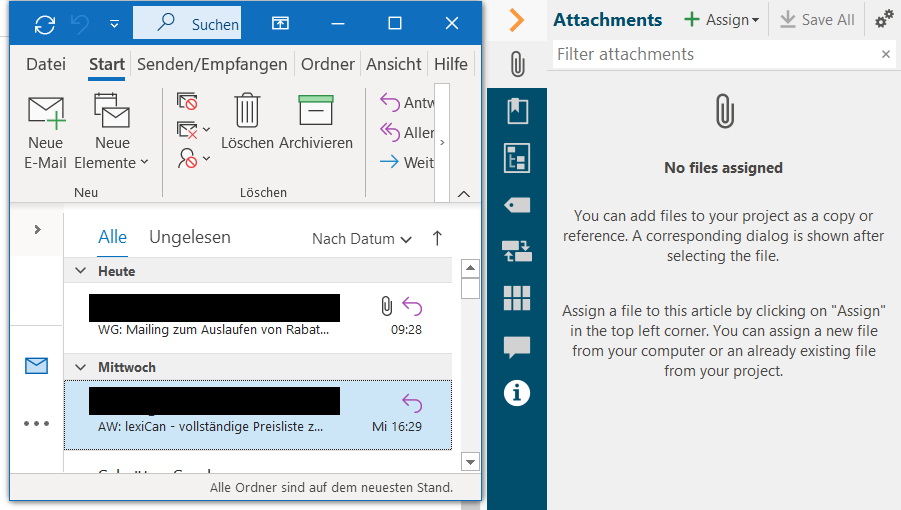Show only Ungelesen messages
Screen dimensions: 901x510
190,237
